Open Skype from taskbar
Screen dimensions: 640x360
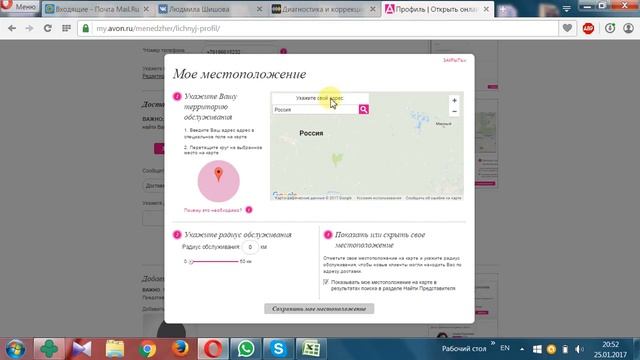pyautogui.click(x=278, y=349)
